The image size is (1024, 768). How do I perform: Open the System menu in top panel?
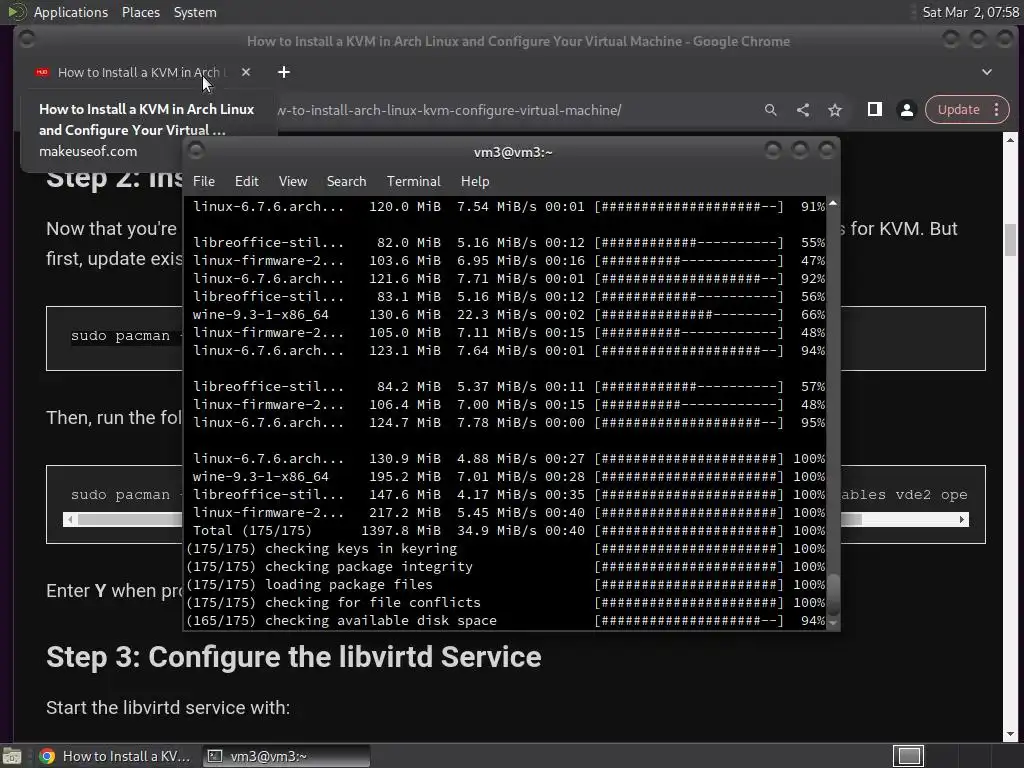(195, 12)
